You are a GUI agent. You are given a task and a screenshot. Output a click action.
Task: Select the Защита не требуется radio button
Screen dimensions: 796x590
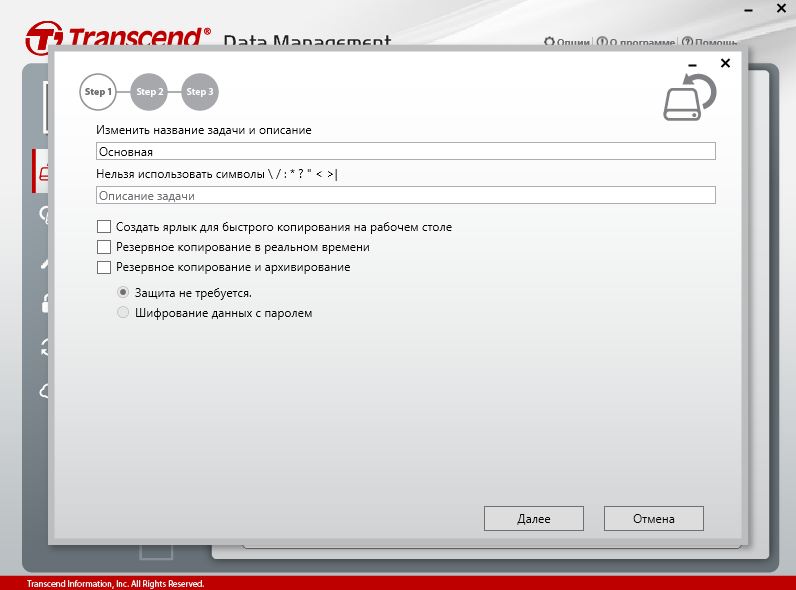pyautogui.click(x=123, y=292)
